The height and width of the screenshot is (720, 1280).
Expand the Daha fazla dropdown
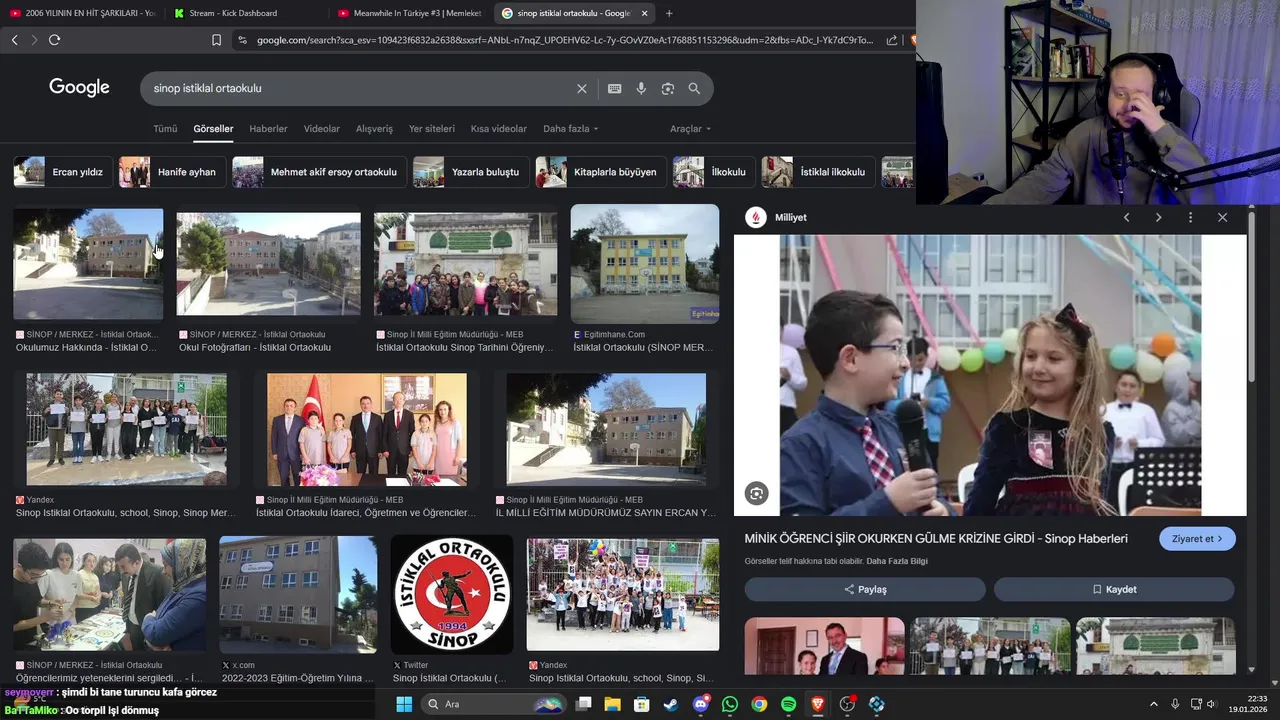tap(570, 129)
